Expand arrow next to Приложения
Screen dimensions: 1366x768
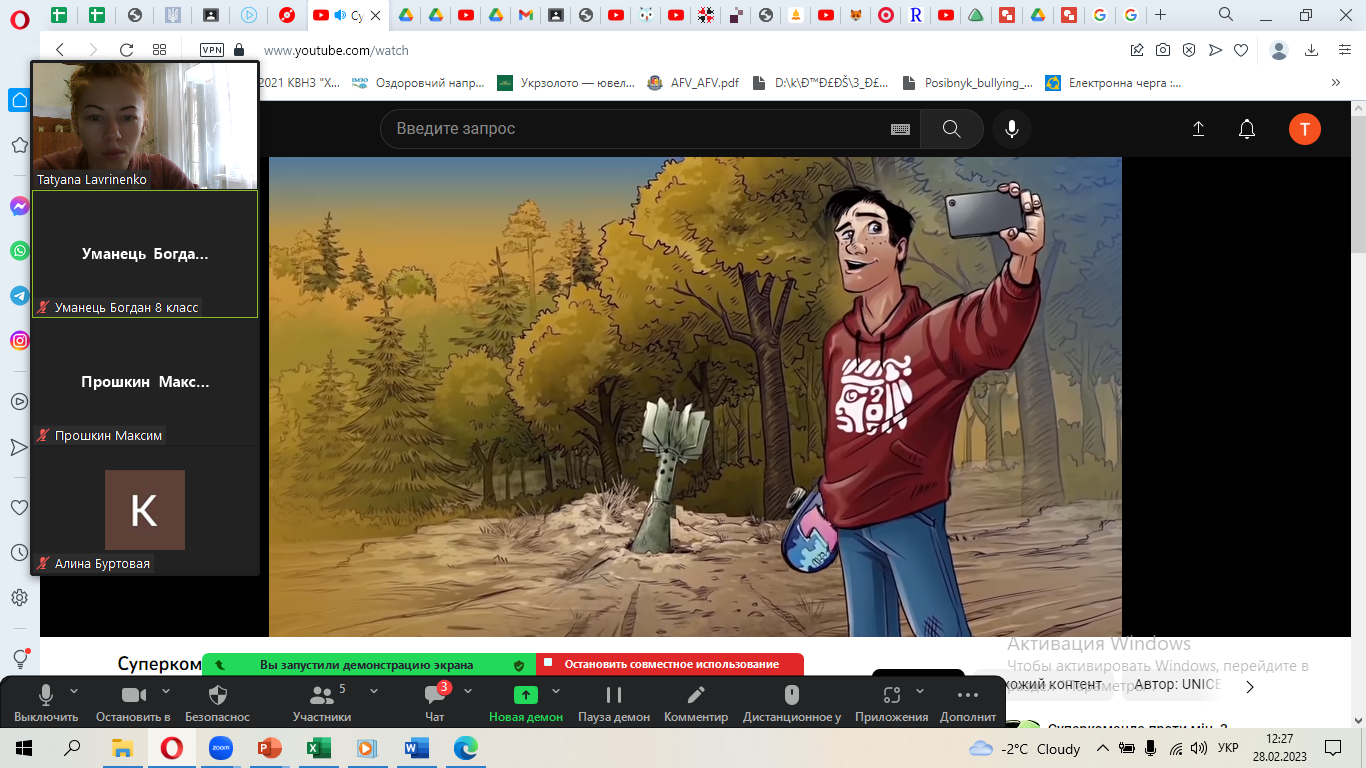pyautogui.click(x=920, y=691)
